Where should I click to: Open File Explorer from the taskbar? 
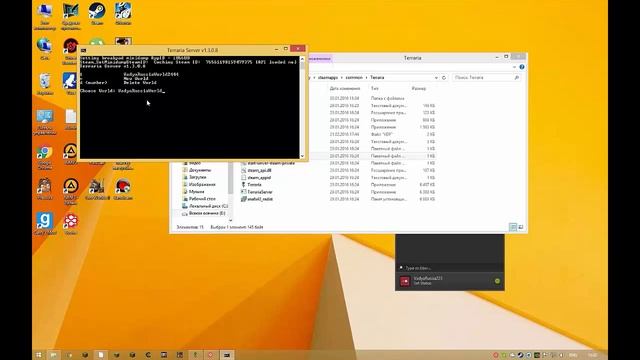(x=53, y=355)
